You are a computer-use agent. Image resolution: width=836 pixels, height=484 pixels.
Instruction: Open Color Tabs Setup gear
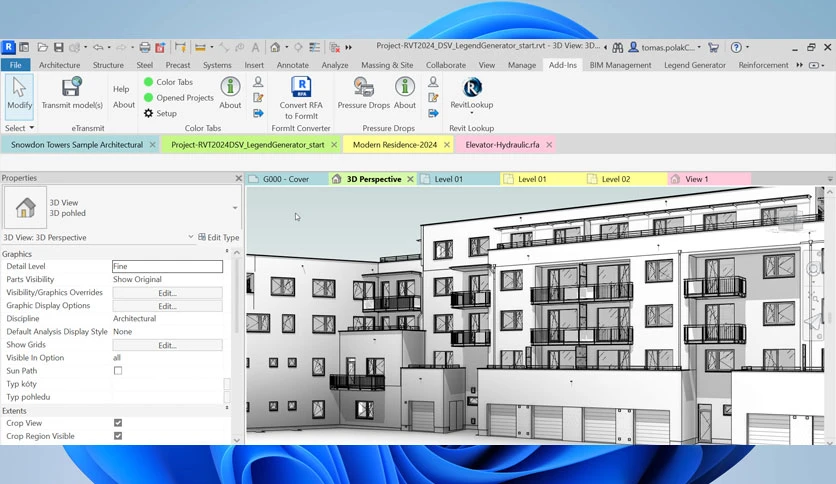coord(148,113)
